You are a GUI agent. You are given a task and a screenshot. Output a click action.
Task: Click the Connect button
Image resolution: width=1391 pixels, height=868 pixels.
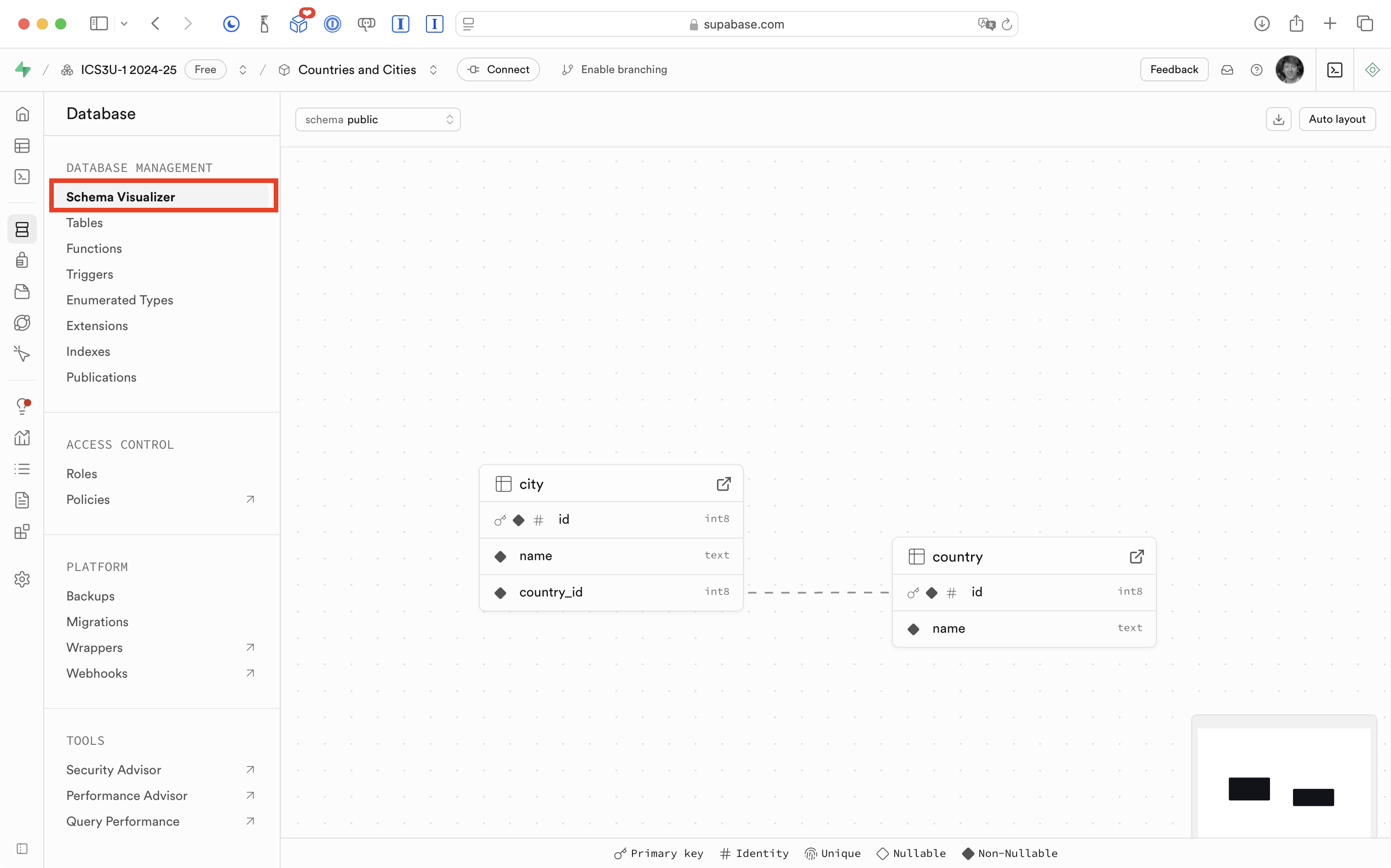click(498, 69)
